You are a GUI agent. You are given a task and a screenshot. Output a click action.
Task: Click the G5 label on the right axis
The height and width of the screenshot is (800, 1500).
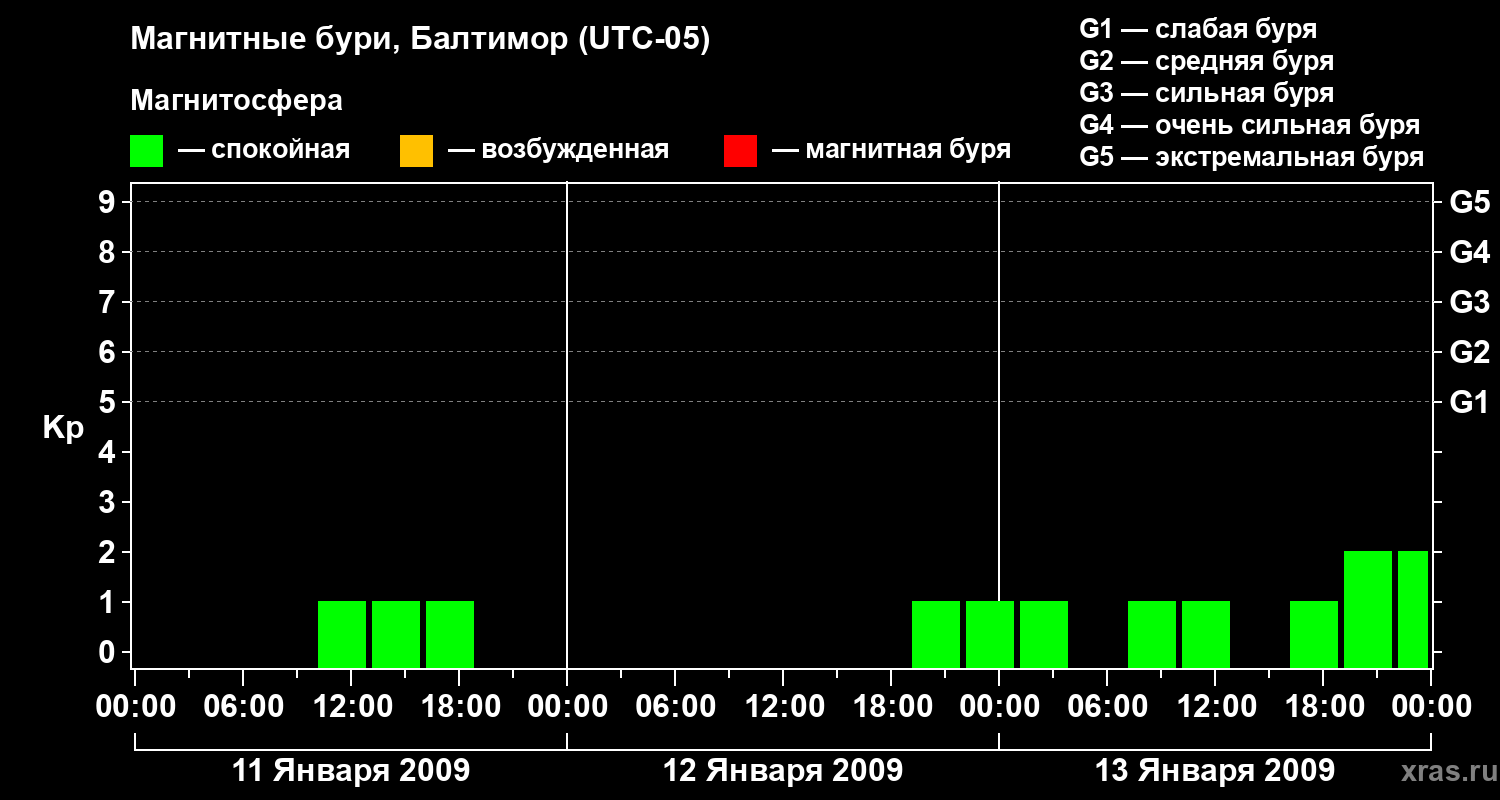[1469, 202]
